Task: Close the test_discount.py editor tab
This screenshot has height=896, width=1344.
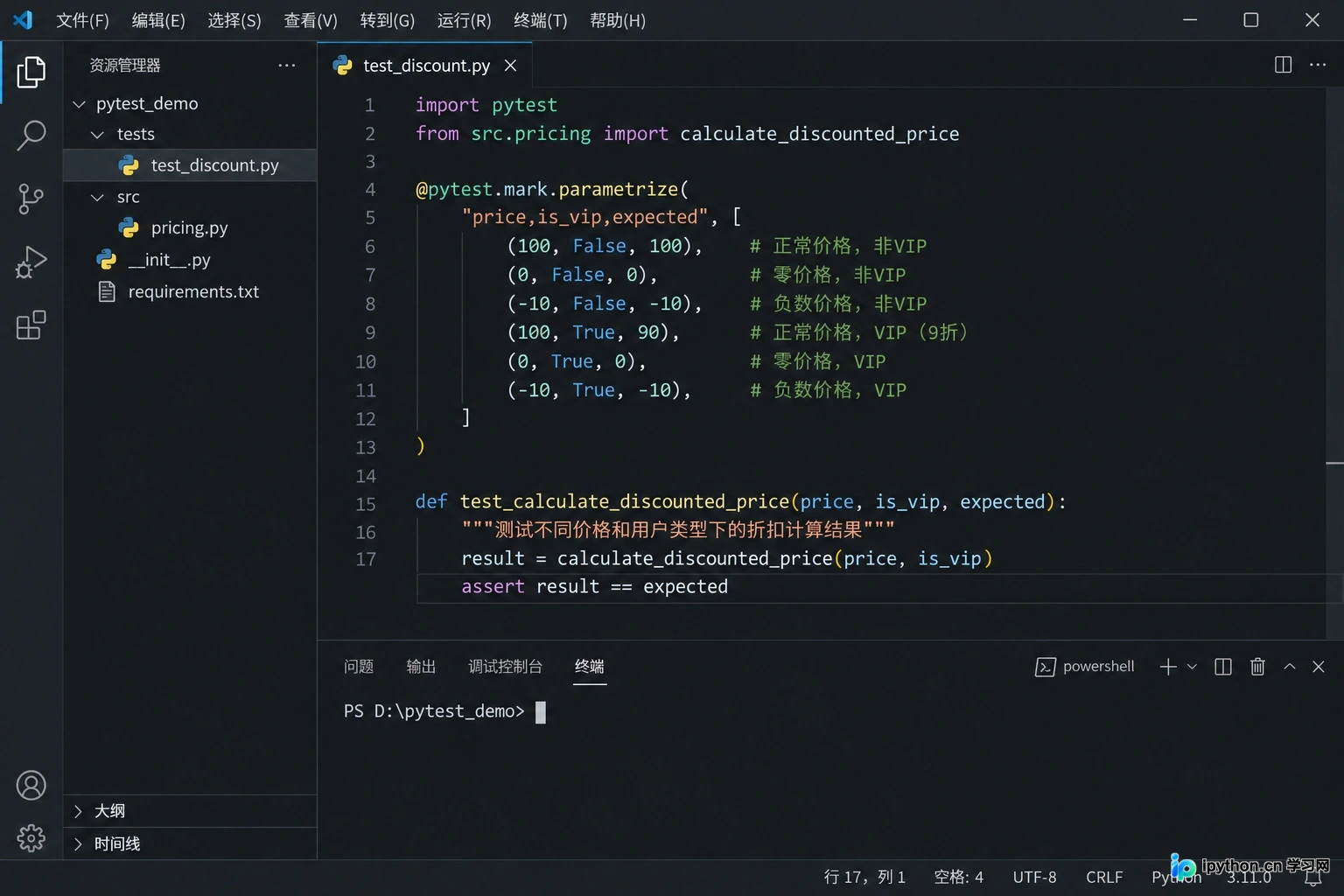Action: click(510, 66)
